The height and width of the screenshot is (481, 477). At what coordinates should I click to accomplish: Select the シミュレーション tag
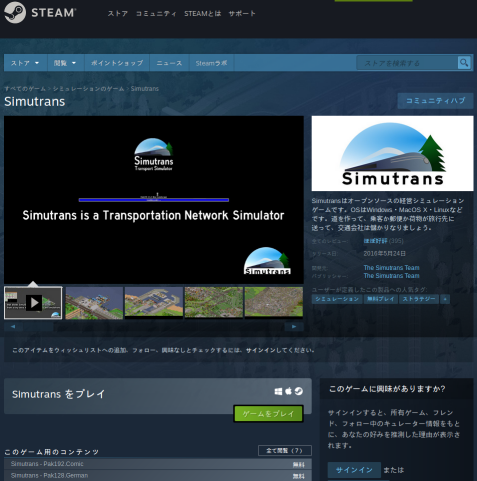(337, 299)
